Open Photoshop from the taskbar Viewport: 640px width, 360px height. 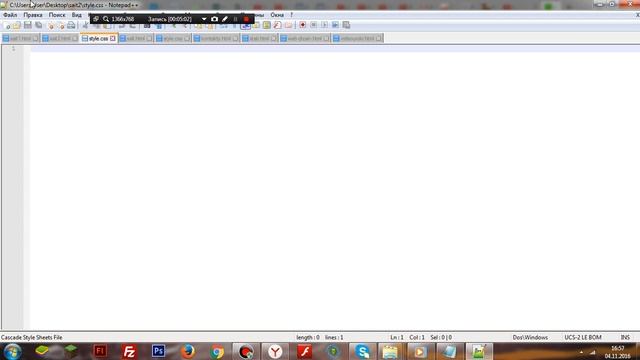click(x=158, y=351)
